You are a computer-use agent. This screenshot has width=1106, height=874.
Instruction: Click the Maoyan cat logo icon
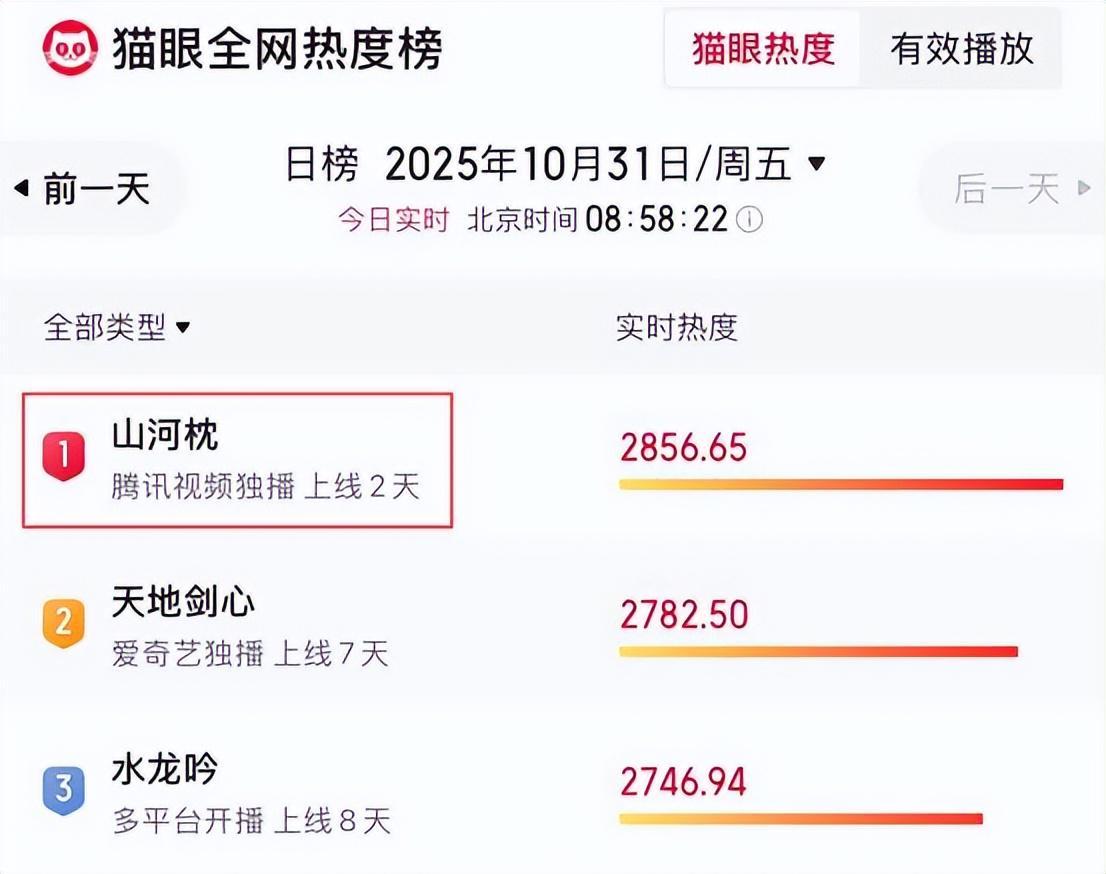[70, 47]
